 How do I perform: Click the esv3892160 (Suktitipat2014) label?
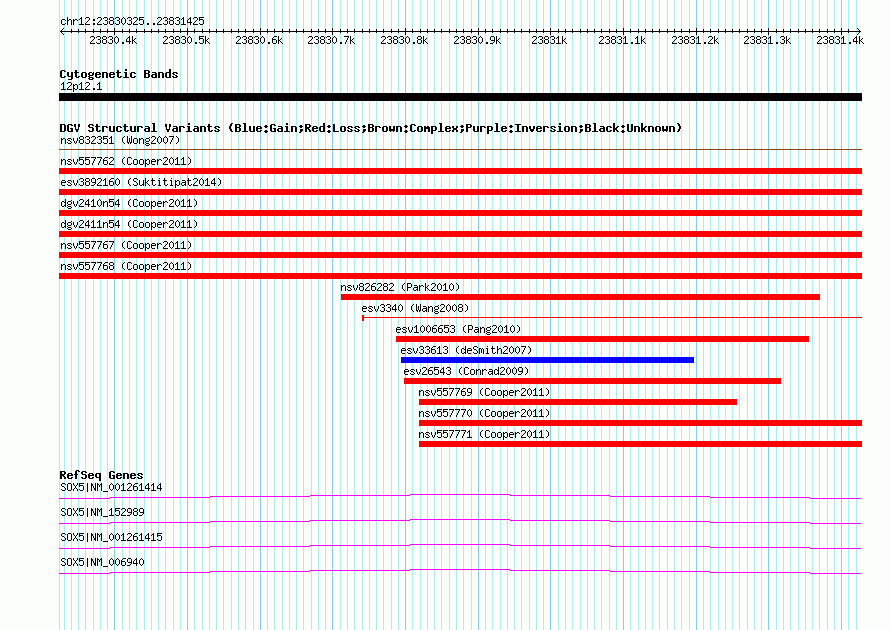click(141, 182)
